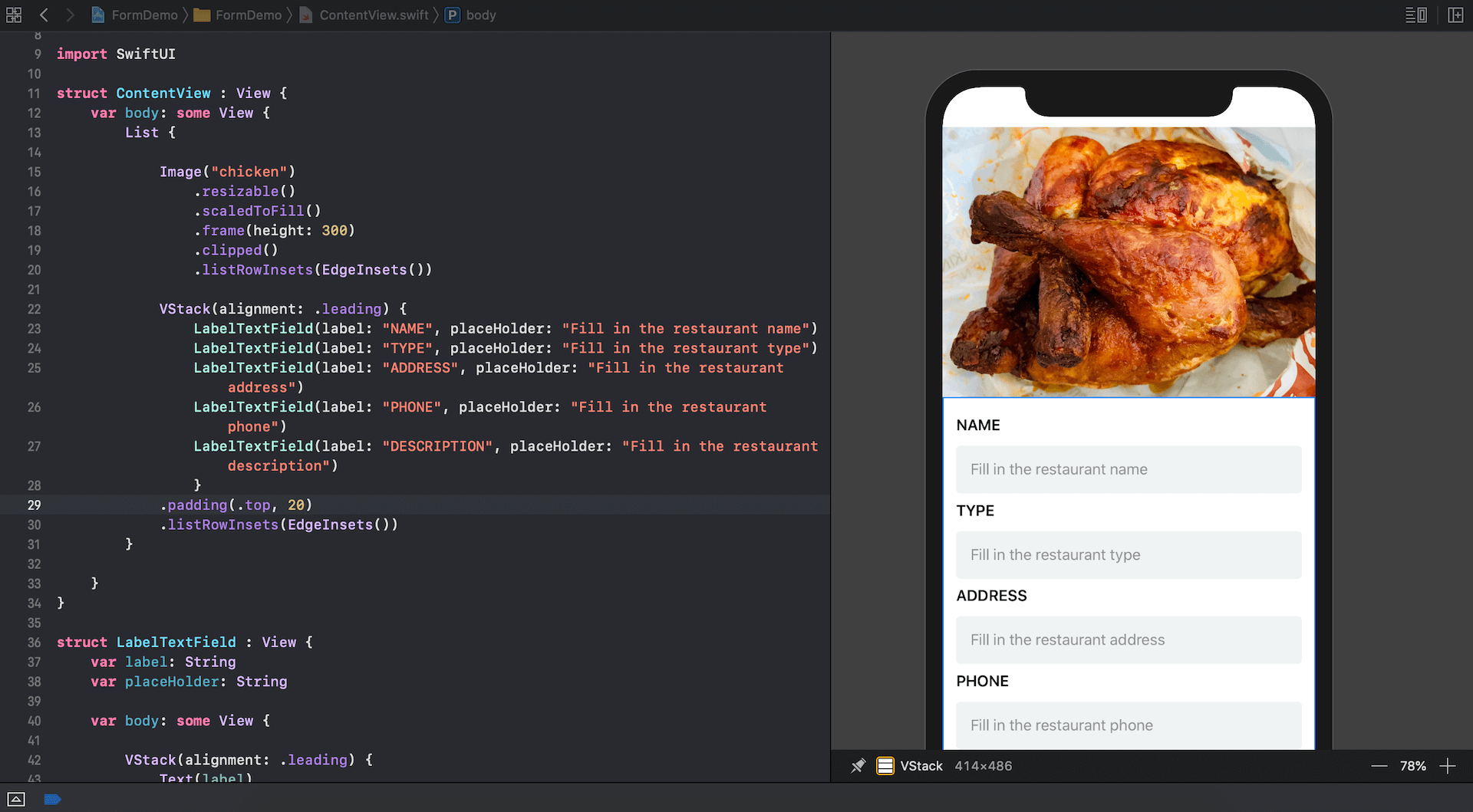The height and width of the screenshot is (812, 1473).
Task: Pin the preview canvas
Action: point(858,765)
